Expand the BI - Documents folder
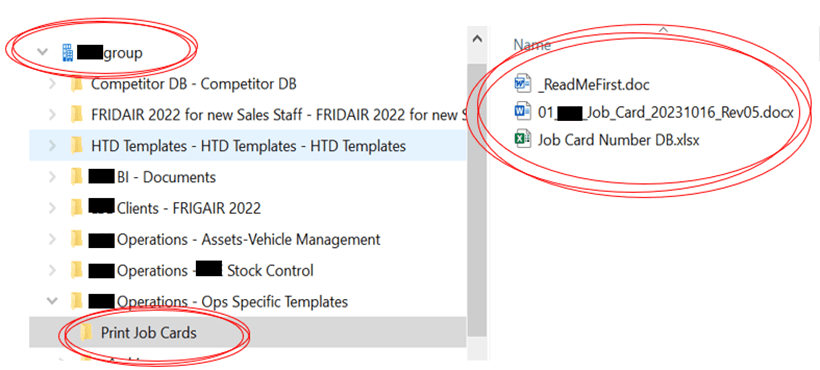820x370 pixels. (52, 177)
